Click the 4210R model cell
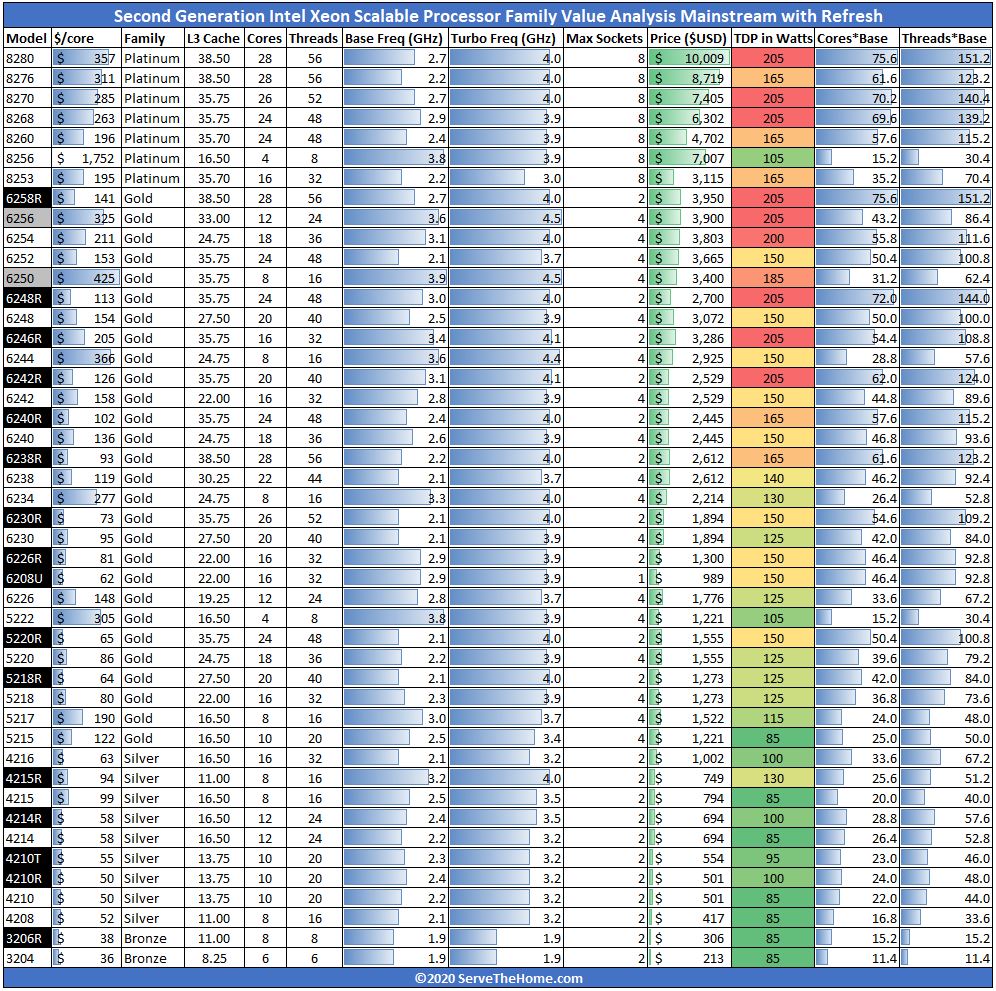 pyautogui.click(x=27, y=879)
